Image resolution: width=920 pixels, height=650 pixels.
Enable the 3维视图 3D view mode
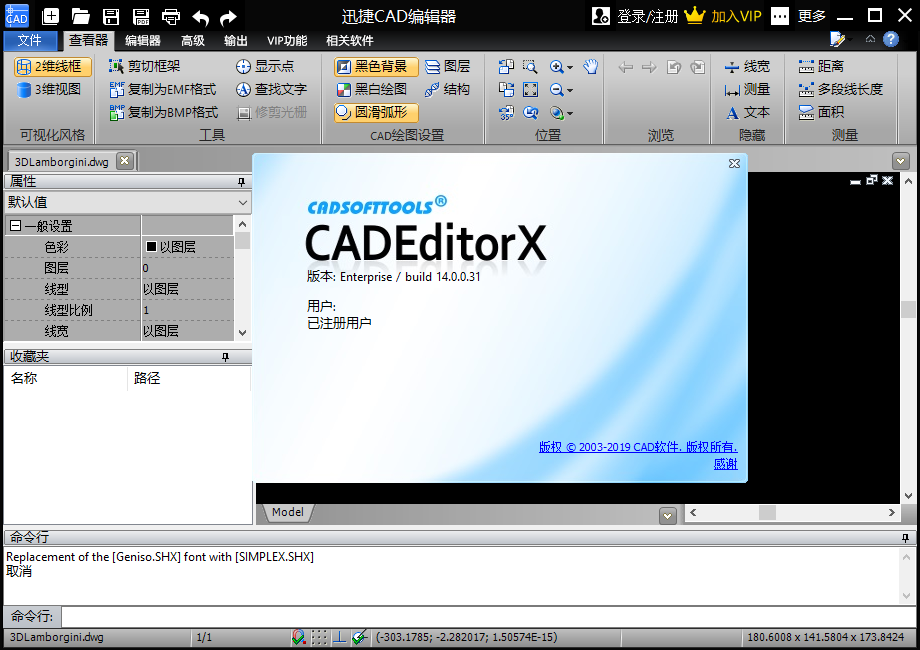[50, 89]
